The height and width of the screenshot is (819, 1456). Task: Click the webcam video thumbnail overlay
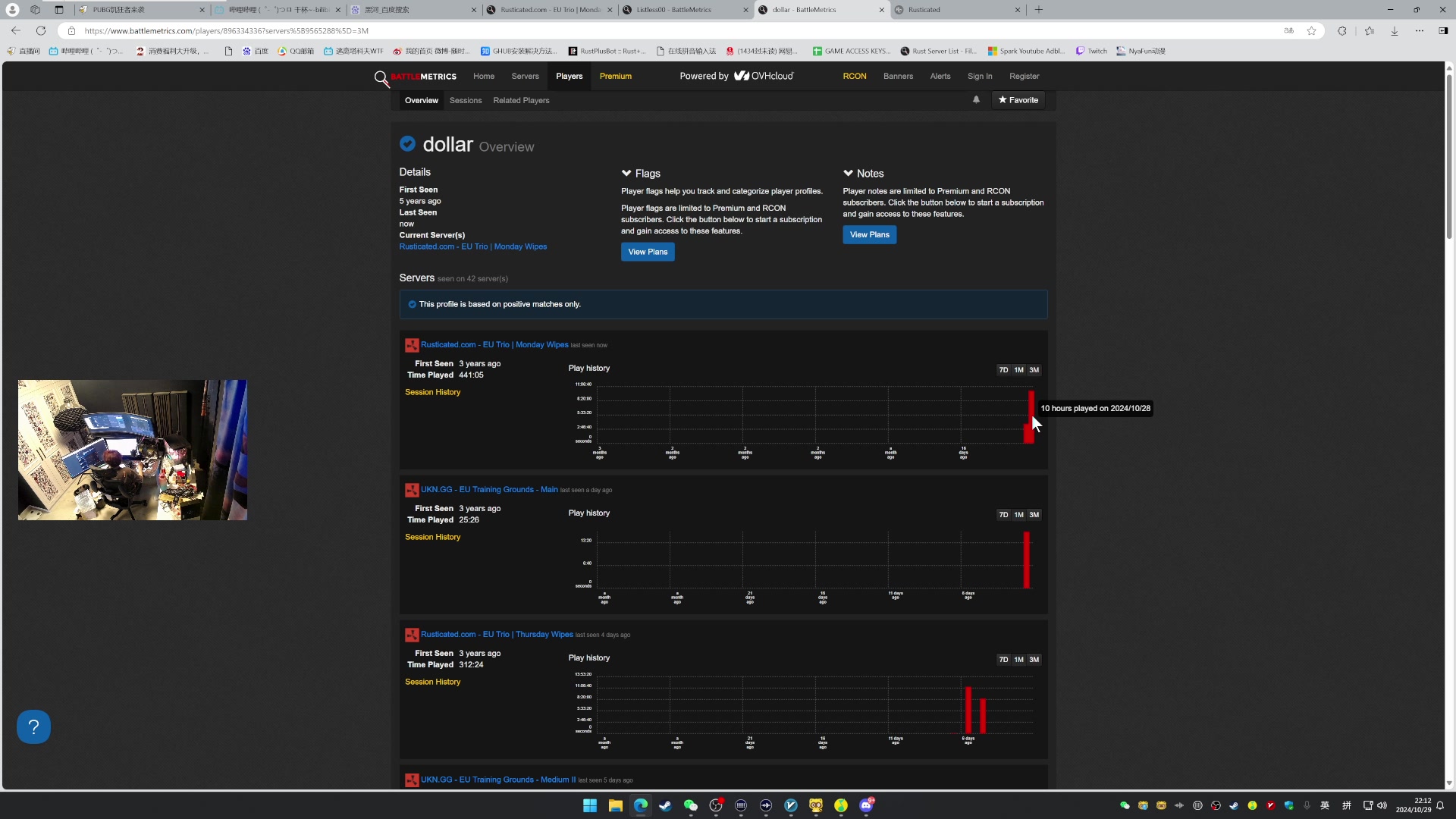click(x=133, y=450)
